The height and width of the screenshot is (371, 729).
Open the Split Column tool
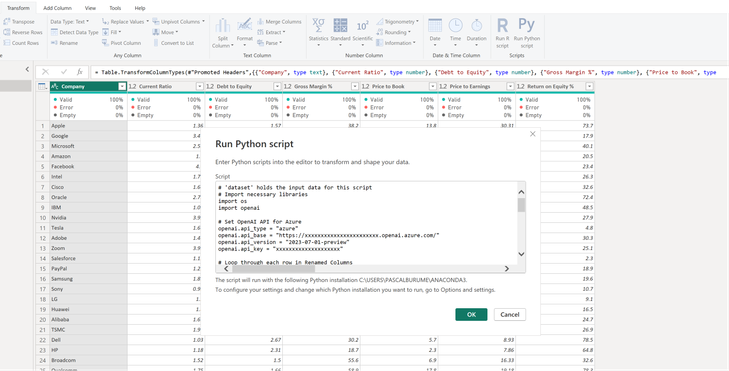coord(223,33)
